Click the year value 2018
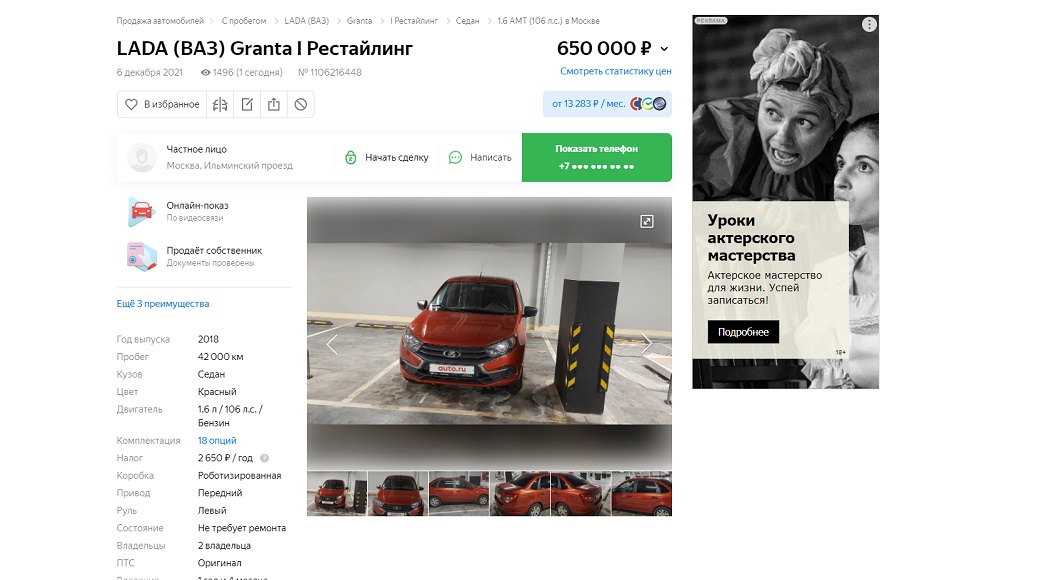Viewport: 1038px width, 580px height. coord(209,340)
